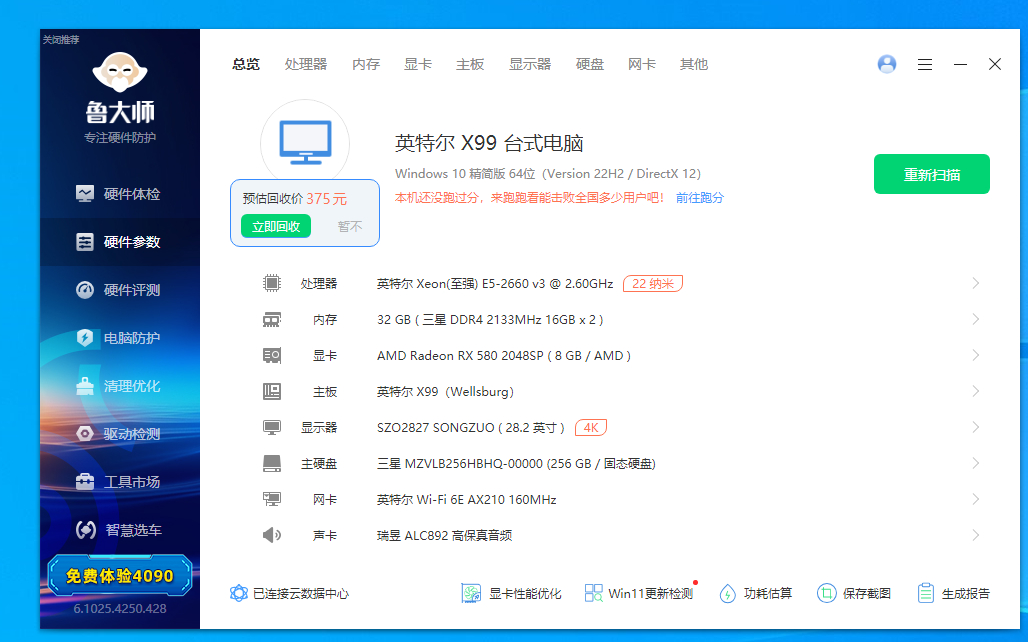Click the 22 纳米 badge
This screenshot has width=1028, height=642.
652,283
